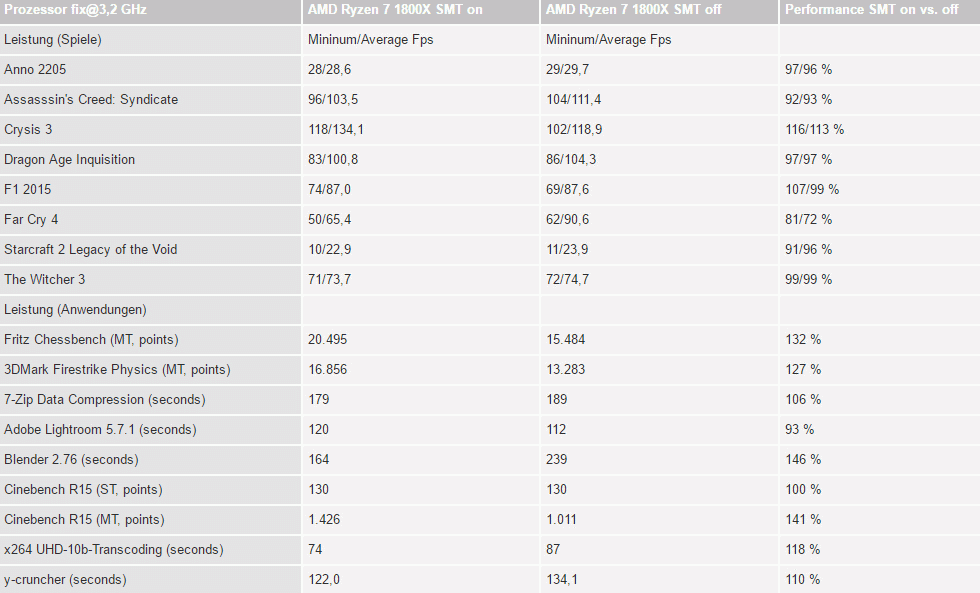Select the Fritz Chessbench value 20.495

pos(328,339)
